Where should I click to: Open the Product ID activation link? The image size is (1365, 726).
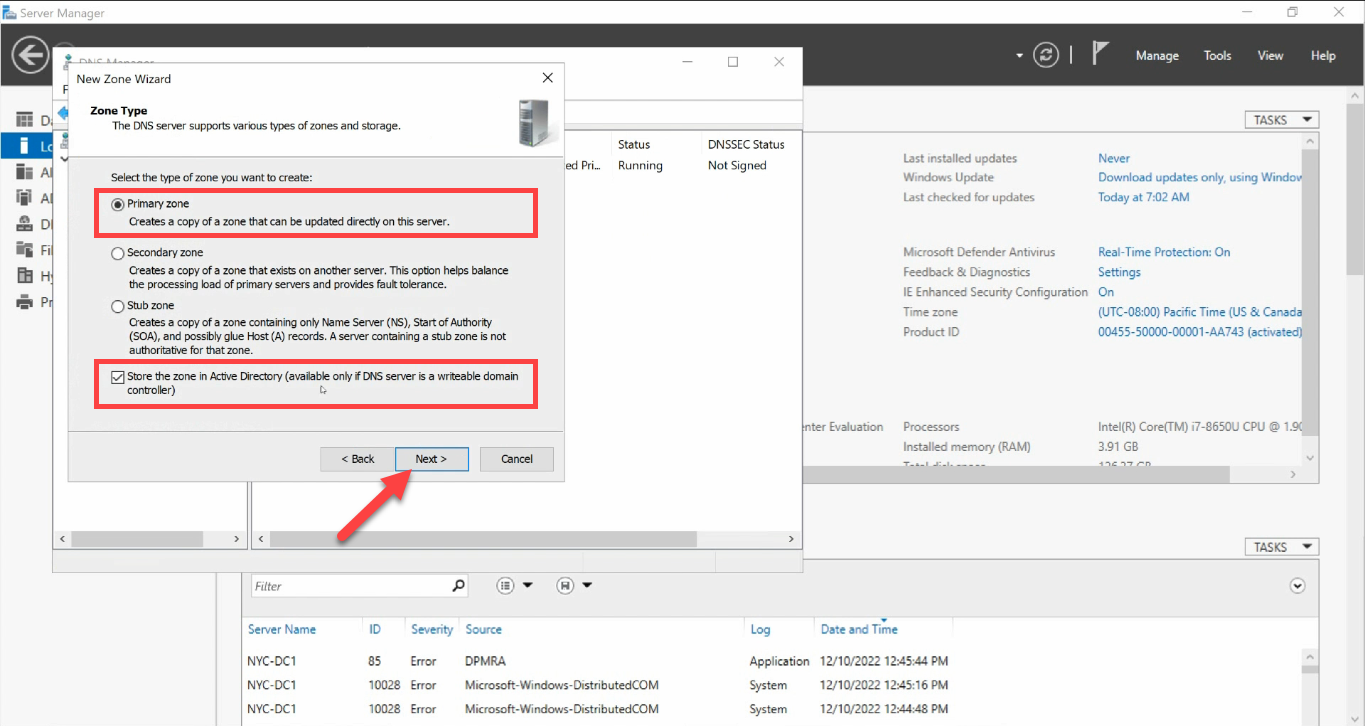point(1200,332)
